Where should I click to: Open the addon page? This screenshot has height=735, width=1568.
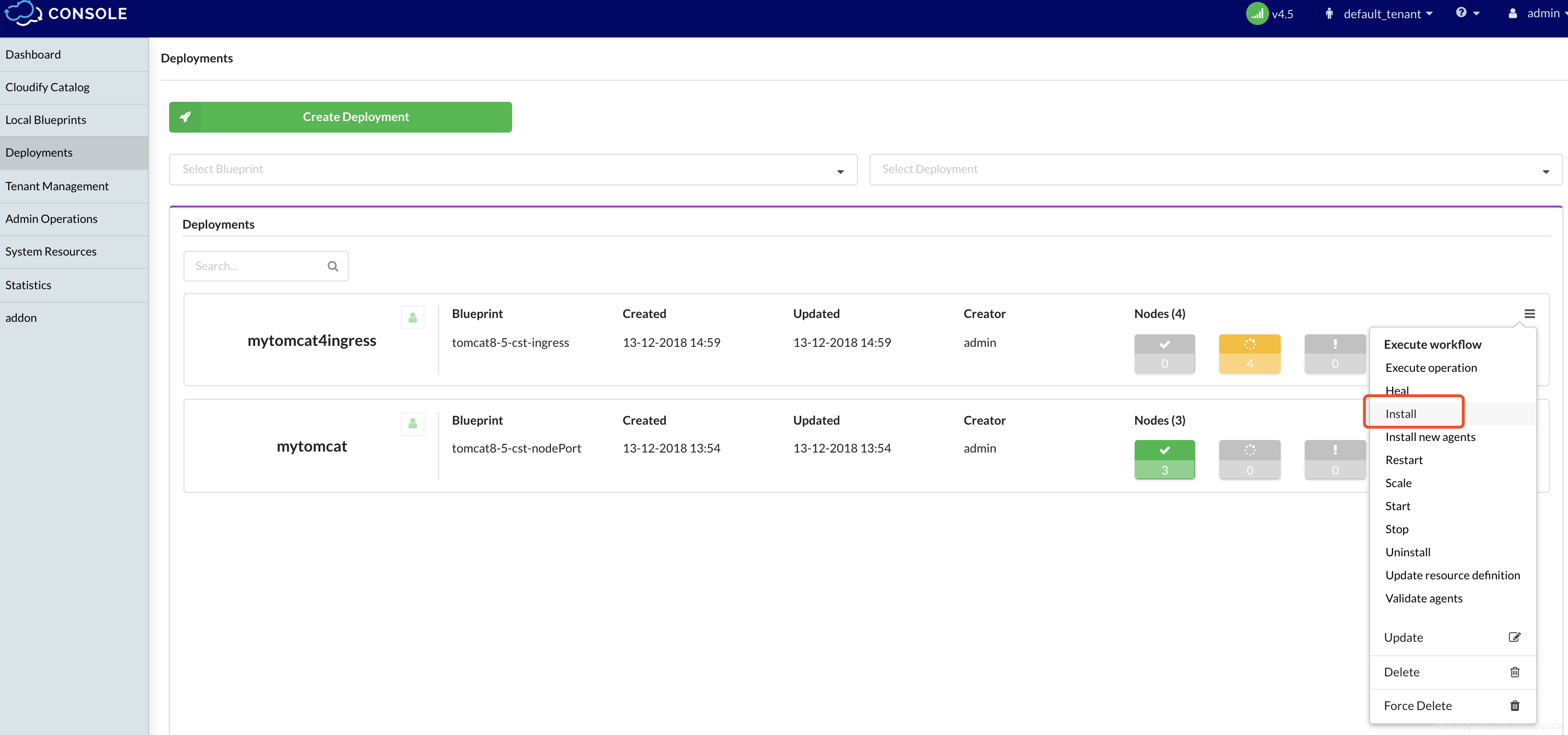[x=74, y=319]
